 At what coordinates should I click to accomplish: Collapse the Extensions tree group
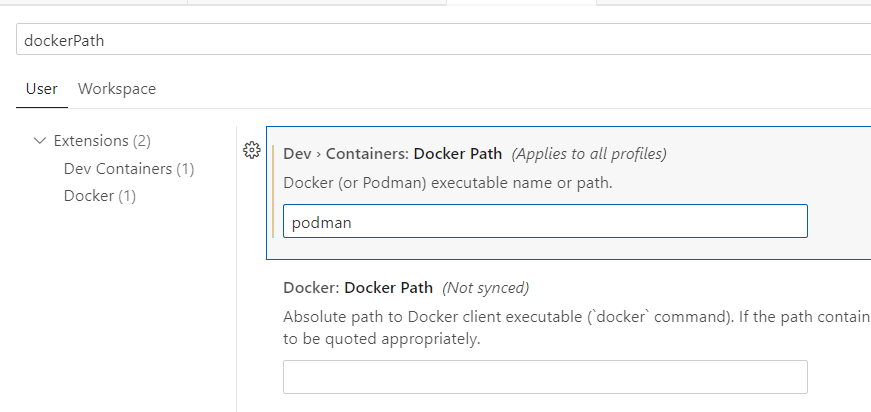39,140
